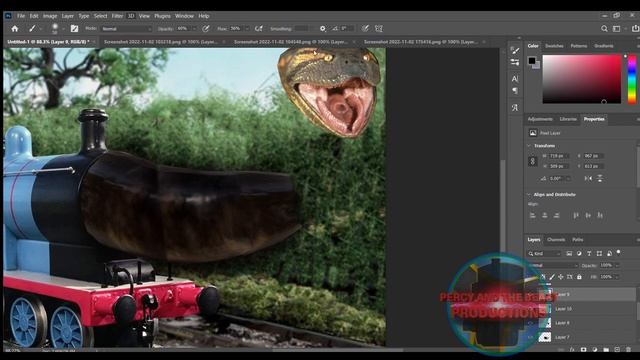Open the Plugins menu
640x360 pixels.
click(x=162, y=16)
